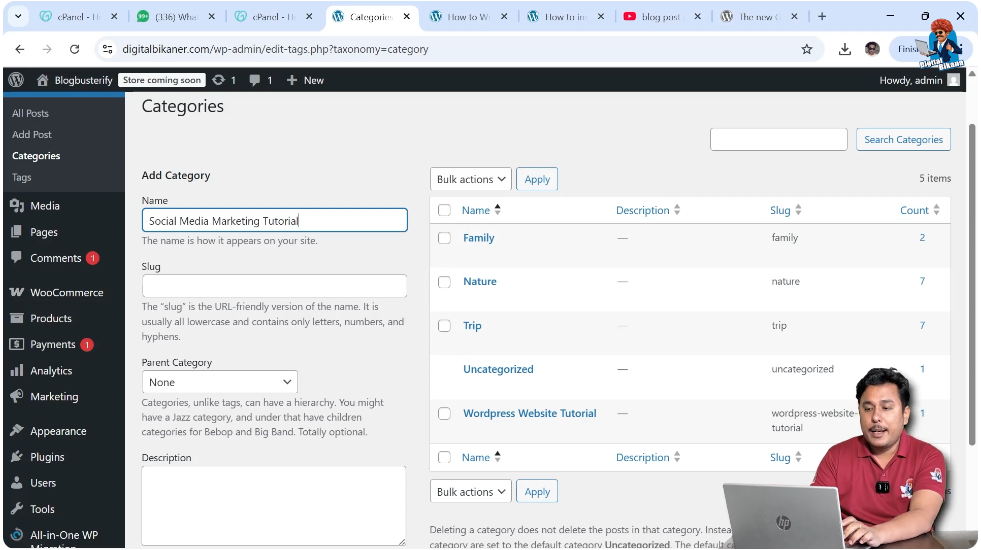Toggle select-all checkbox in table header

444,210
